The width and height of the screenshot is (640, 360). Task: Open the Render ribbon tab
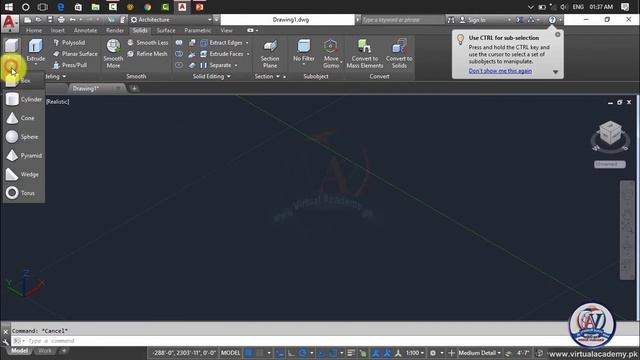[x=115, y=30]
